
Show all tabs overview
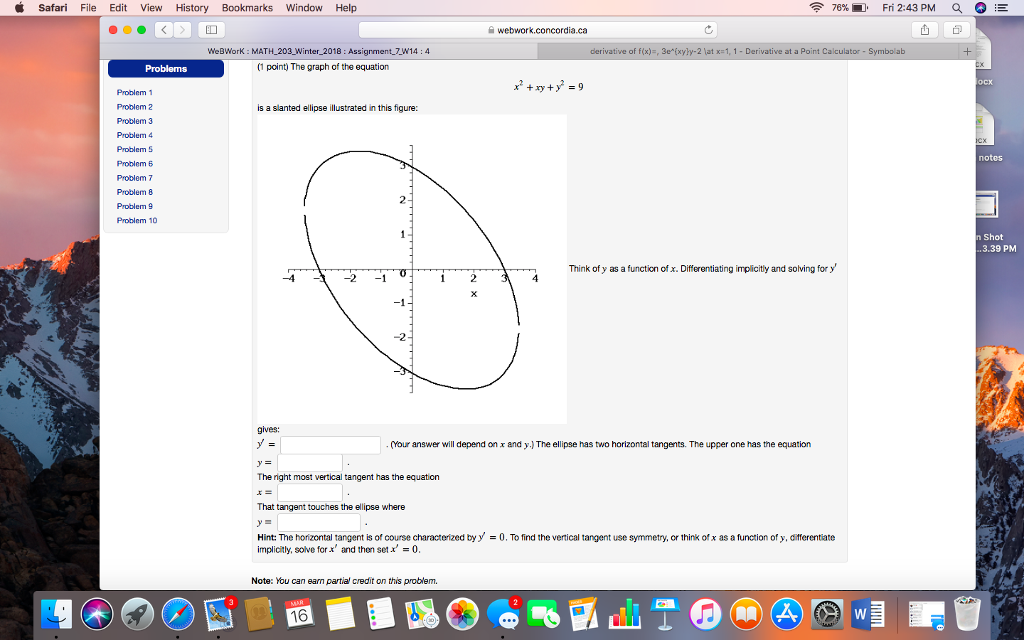tap(955, 29)
